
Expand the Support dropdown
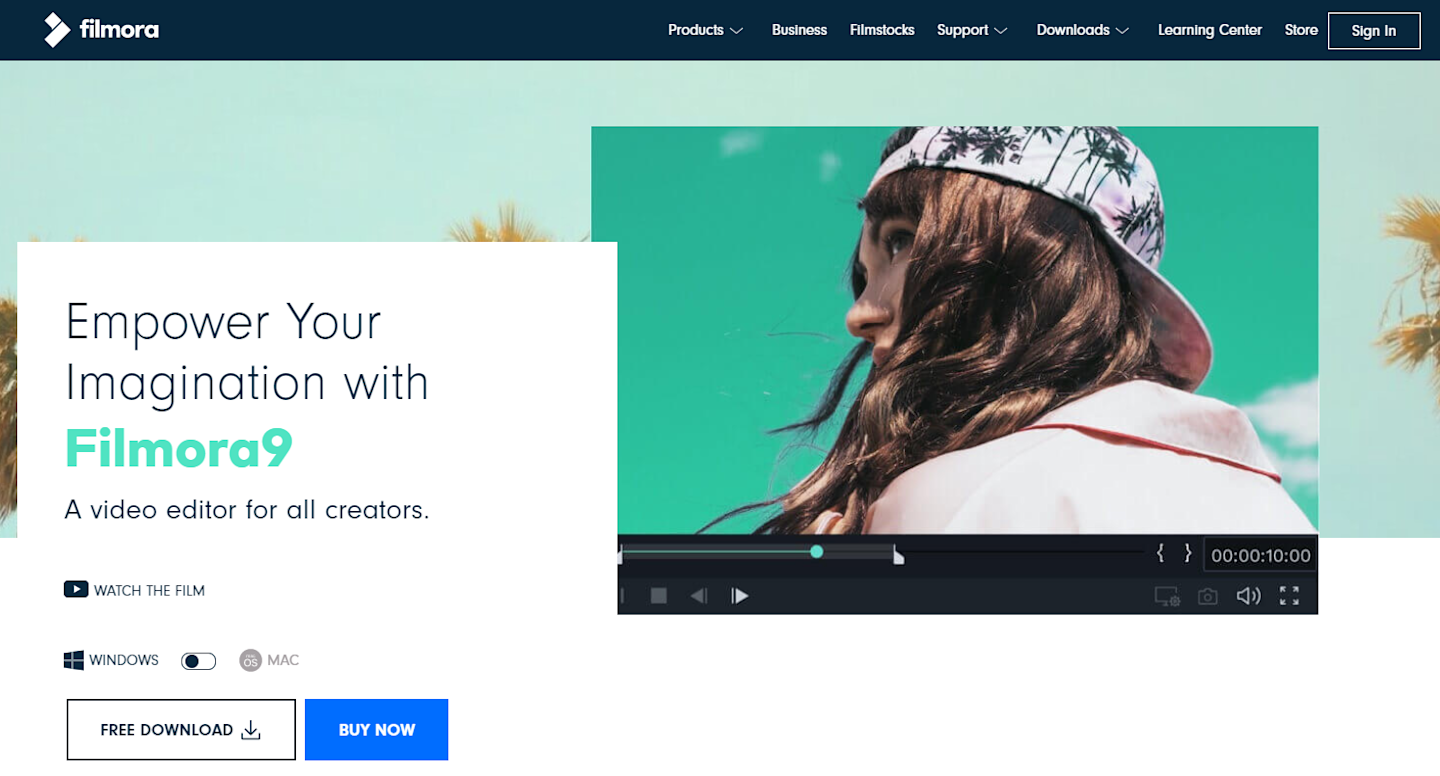point(972,30)
